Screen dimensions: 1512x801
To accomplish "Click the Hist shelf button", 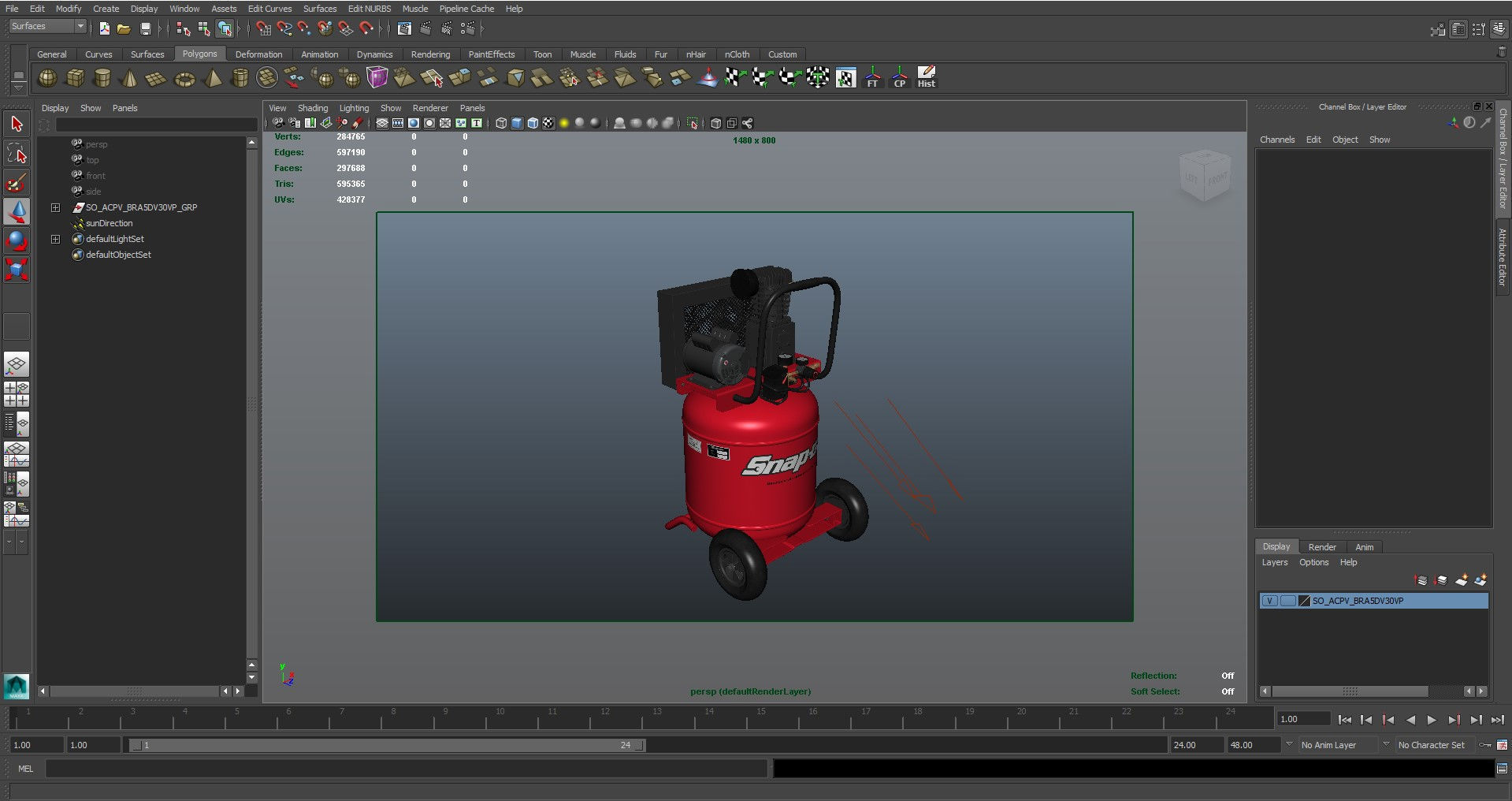I will [x=927, y=77].
